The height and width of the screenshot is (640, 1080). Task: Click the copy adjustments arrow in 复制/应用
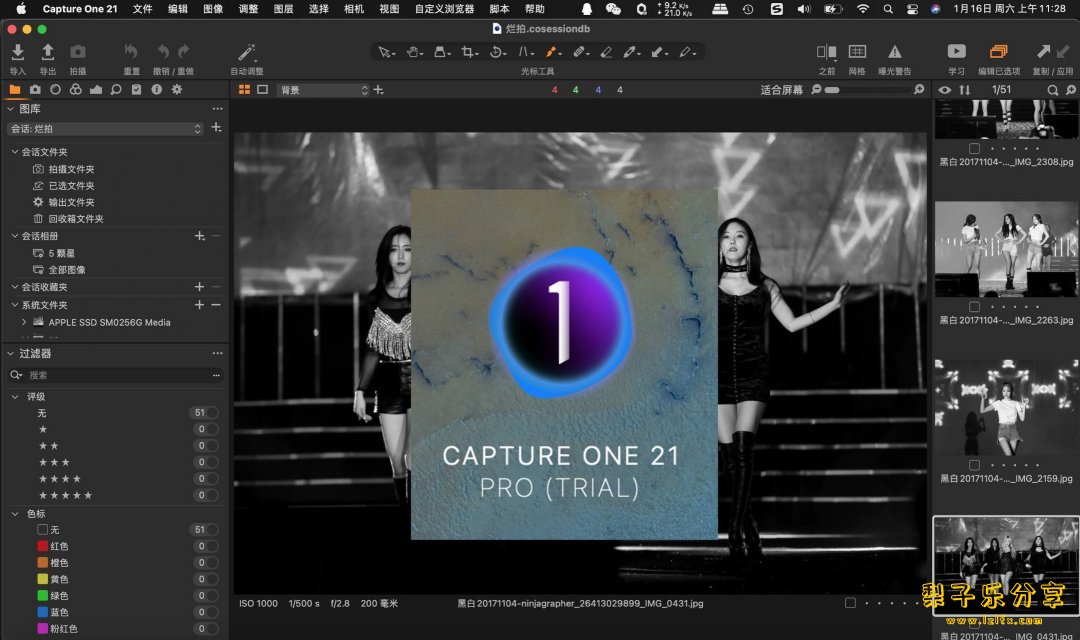[x=1043, y=52]
